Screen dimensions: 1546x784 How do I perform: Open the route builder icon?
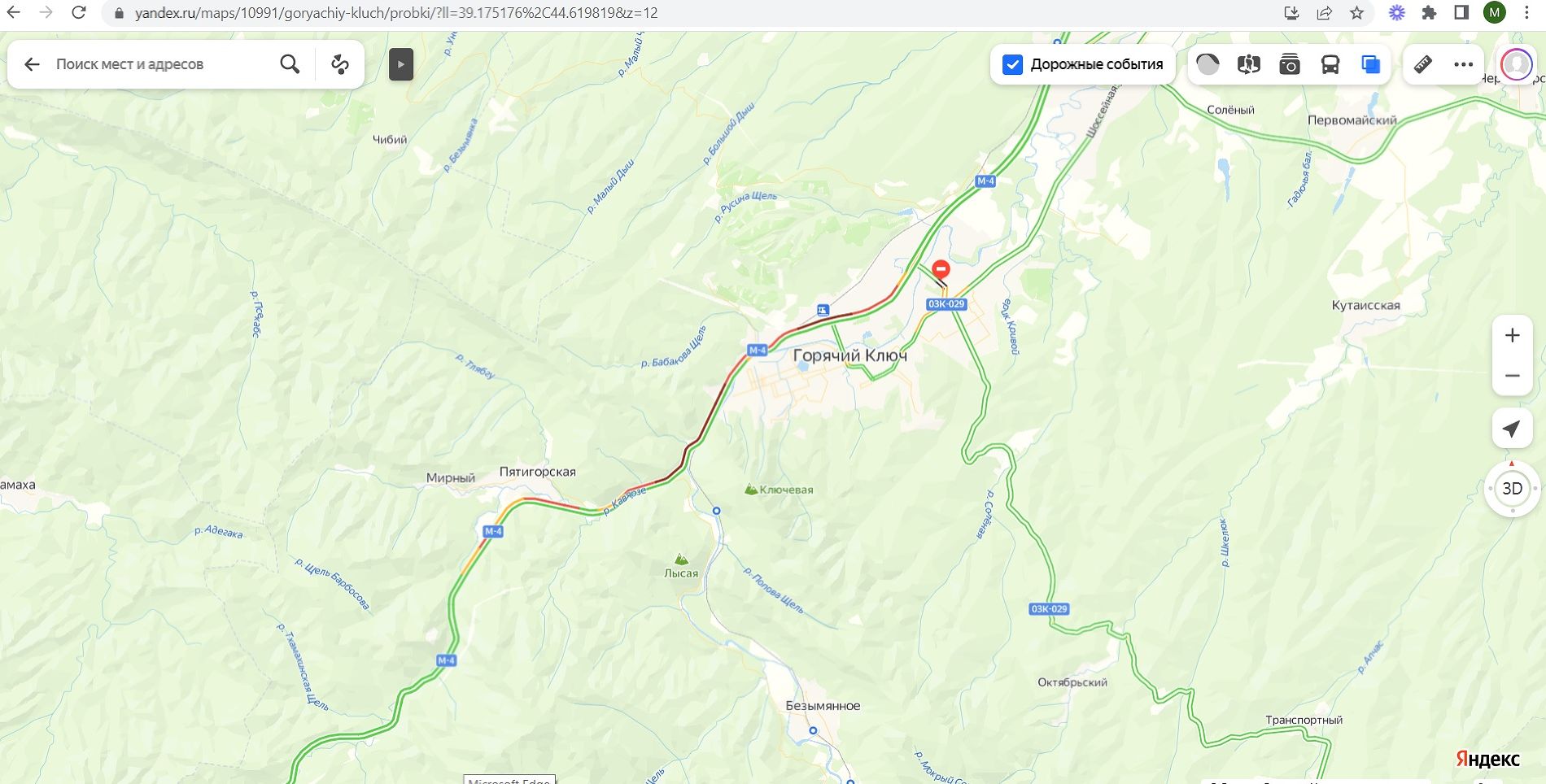click(x=340, y=64)
